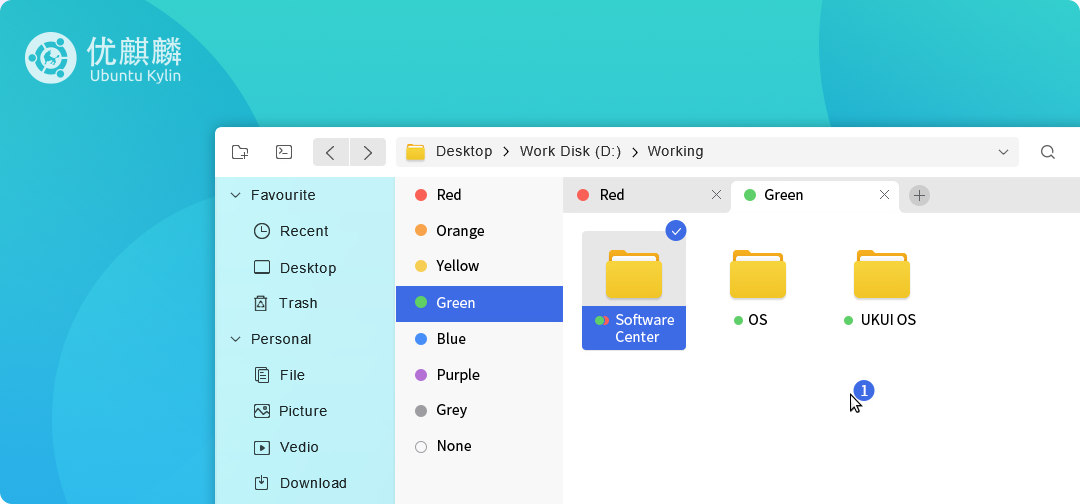The width and height of the screenshot is (1080, 504).
Task: Collapse the Personal section
Action: tap(236, 339)
